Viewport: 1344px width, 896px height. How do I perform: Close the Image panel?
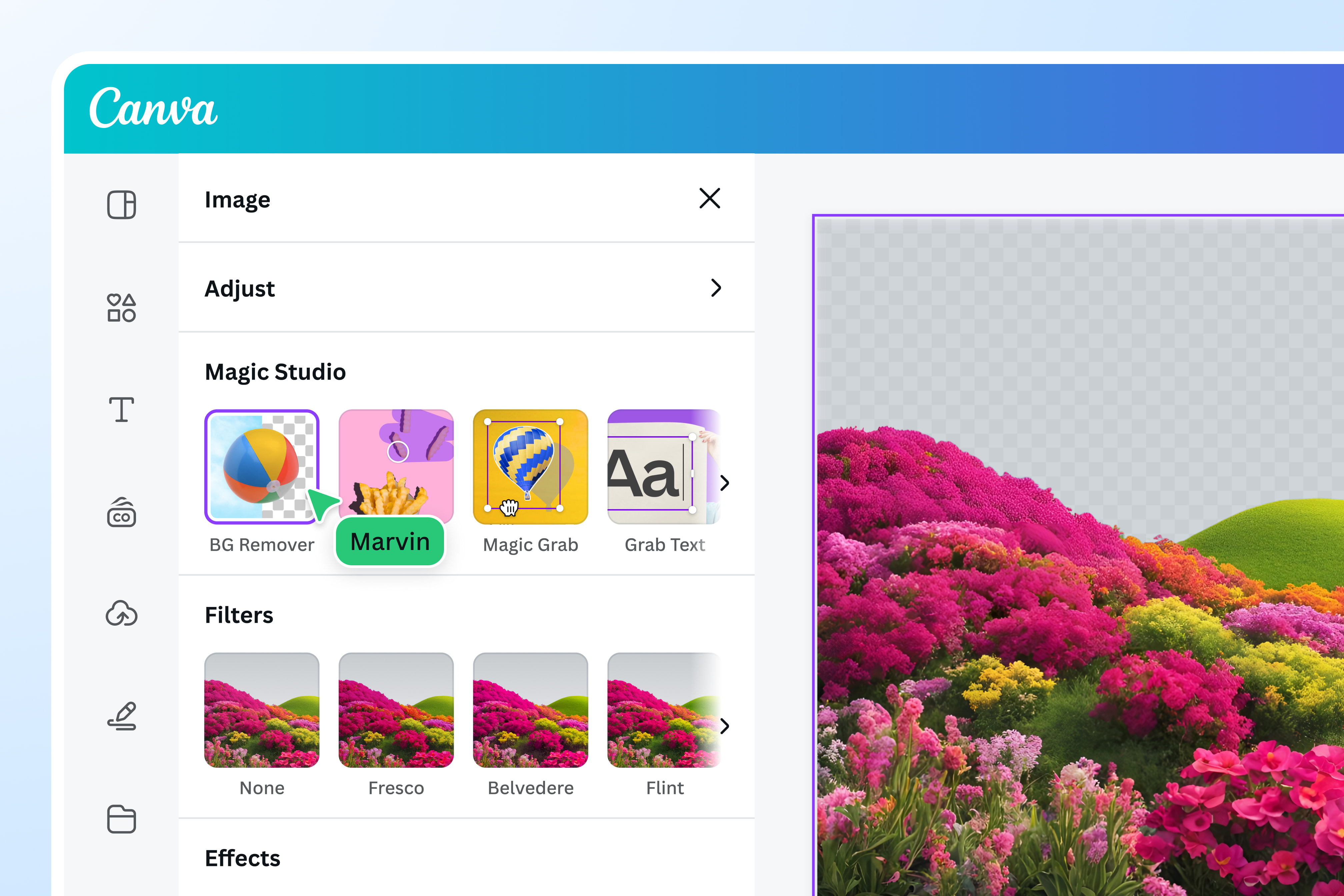[710, 199]
